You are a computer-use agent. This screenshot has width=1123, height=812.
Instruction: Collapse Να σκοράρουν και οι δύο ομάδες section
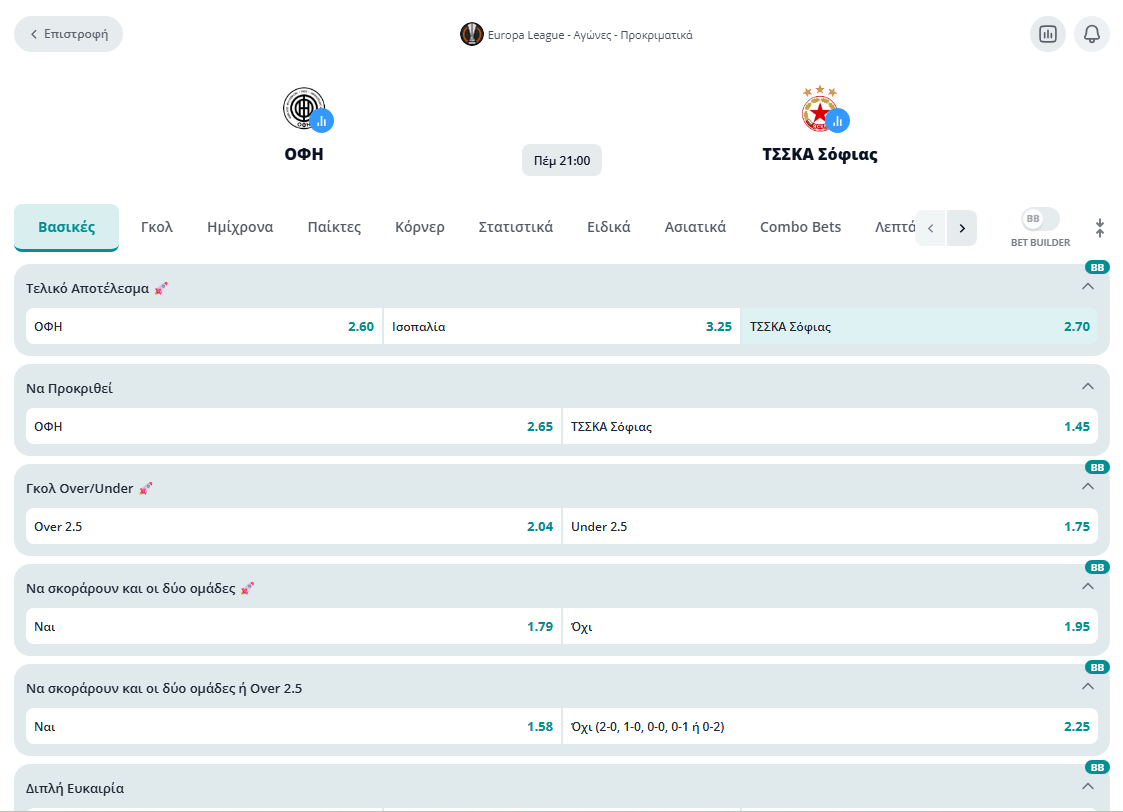1087,586
